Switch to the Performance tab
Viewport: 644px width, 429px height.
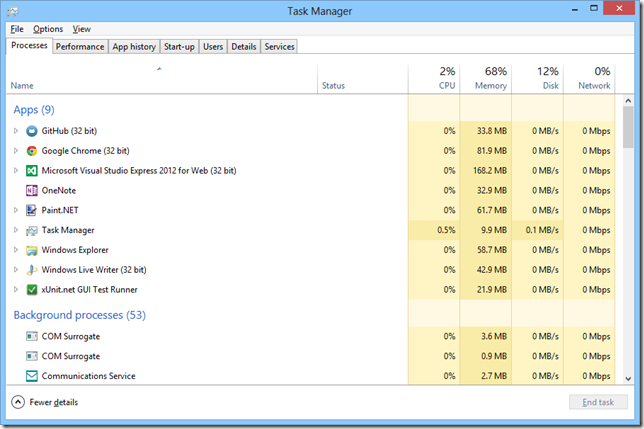pos(80,46)
